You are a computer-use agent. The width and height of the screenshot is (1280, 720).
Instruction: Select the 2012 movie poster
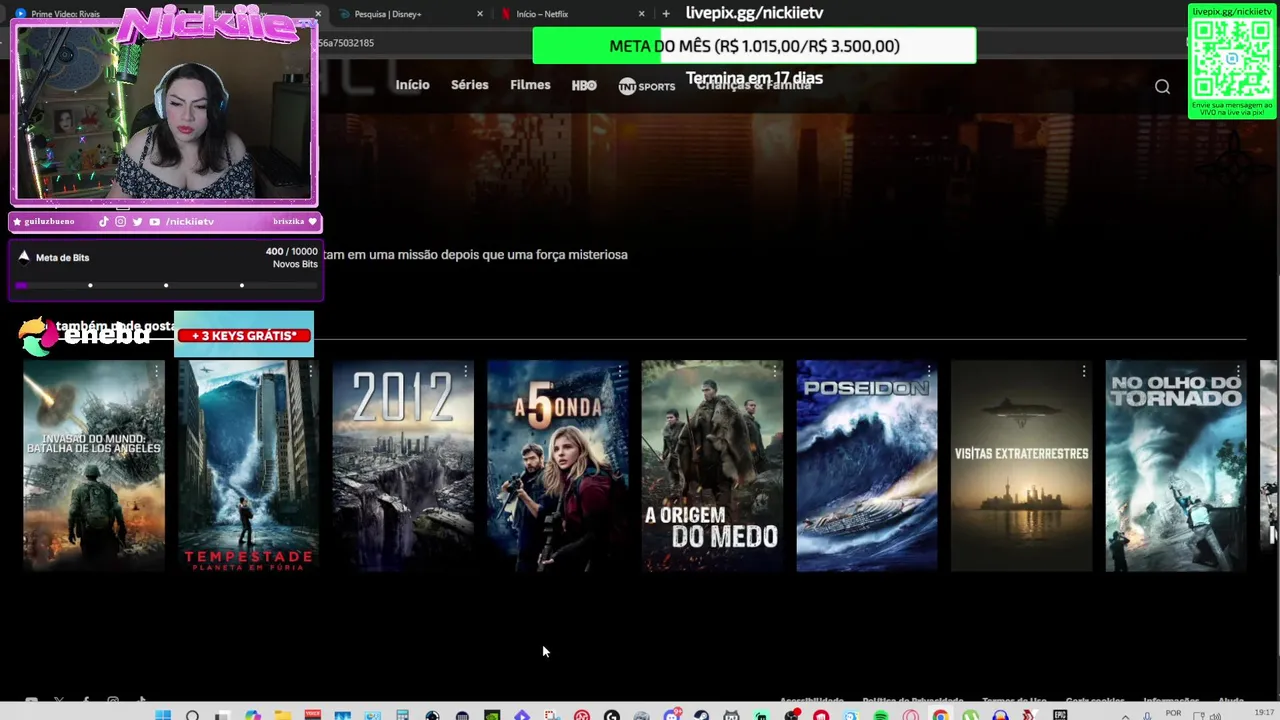pyautogui.click(x=403, y=466)
